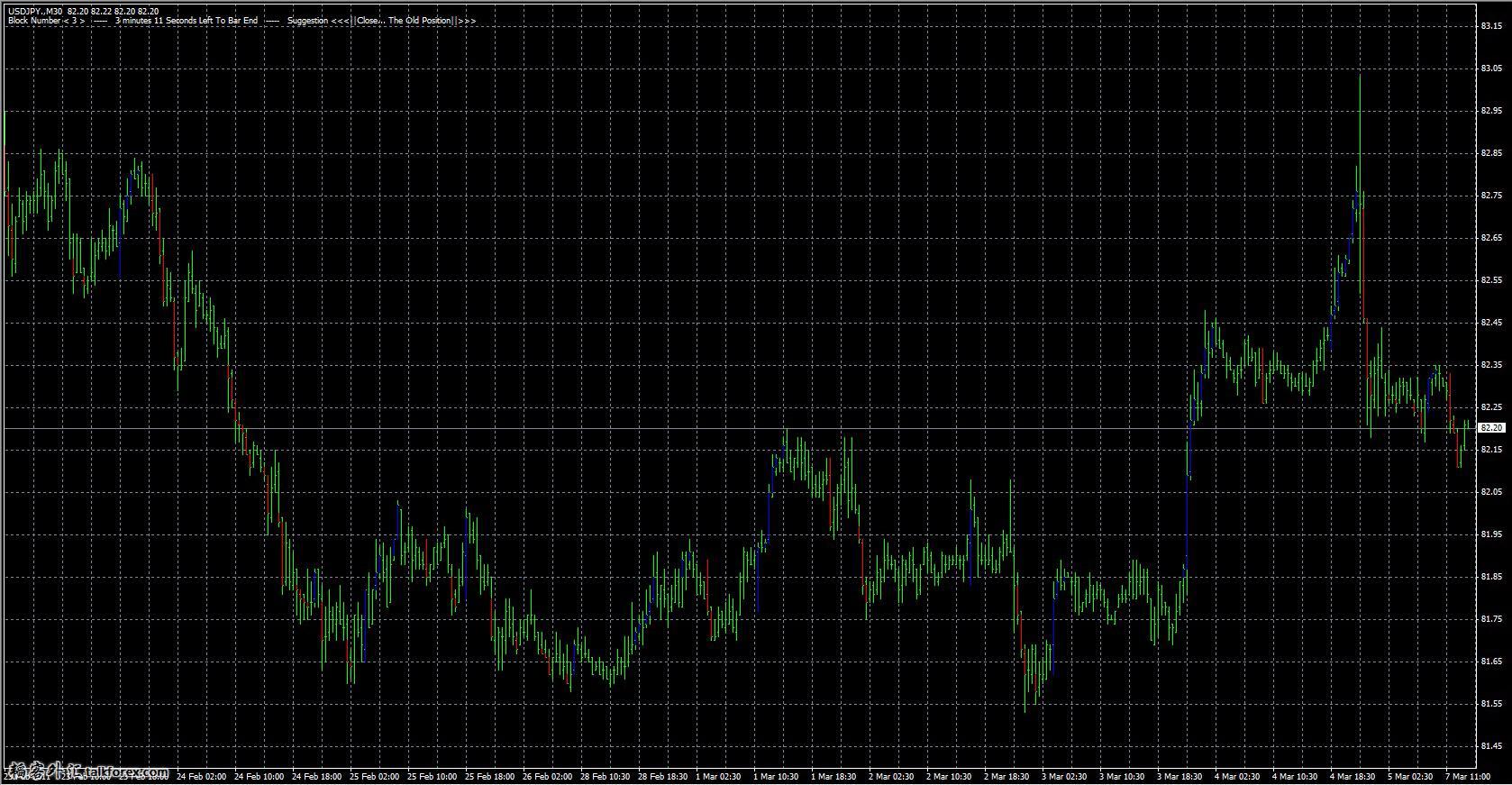The height and width of the screenshot is (785, 1512).
Task: Click the highlighted current price label 82.20
Action: 1491,428
